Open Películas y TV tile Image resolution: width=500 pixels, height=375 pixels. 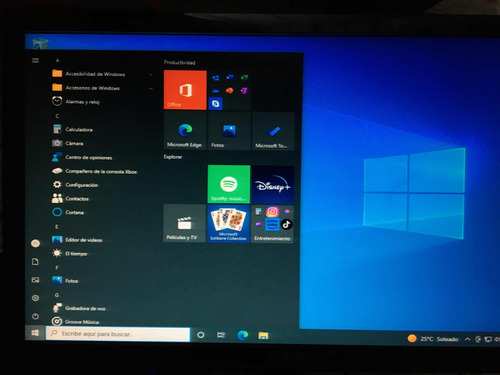tap(184, 223)
